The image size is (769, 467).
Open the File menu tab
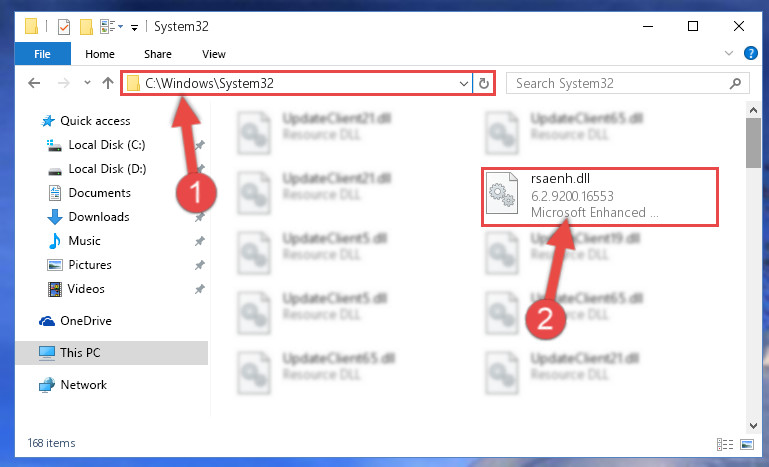click(x=43, y=54)
